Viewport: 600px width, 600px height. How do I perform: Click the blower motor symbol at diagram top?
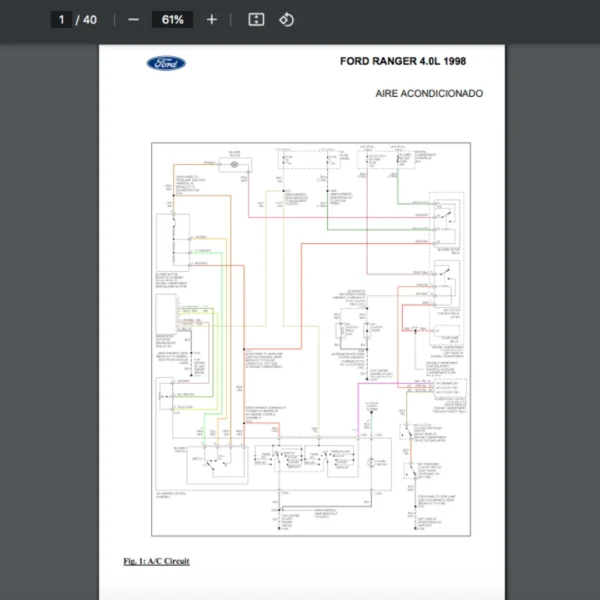point(235,164)
